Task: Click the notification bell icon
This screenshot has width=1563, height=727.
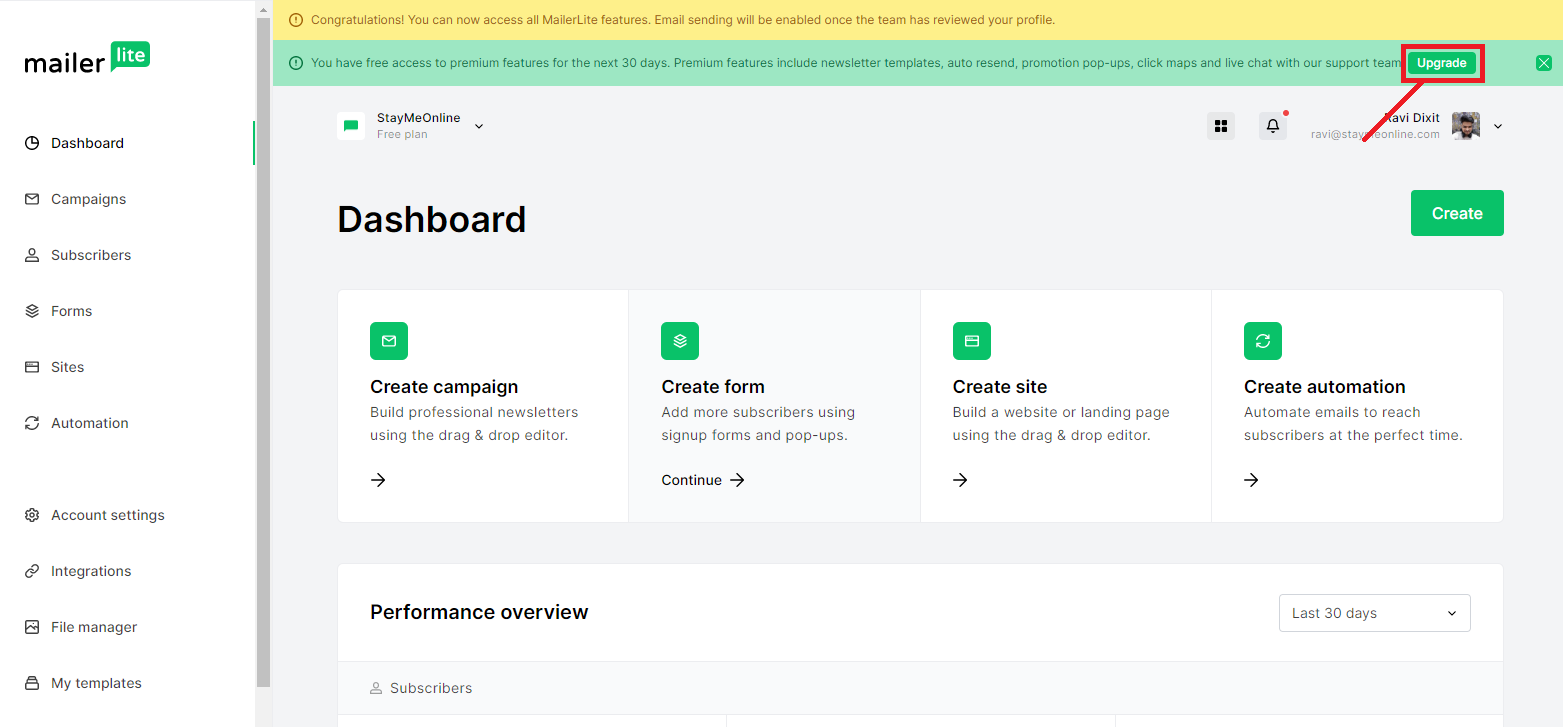Action: (x=1272, y=126)
